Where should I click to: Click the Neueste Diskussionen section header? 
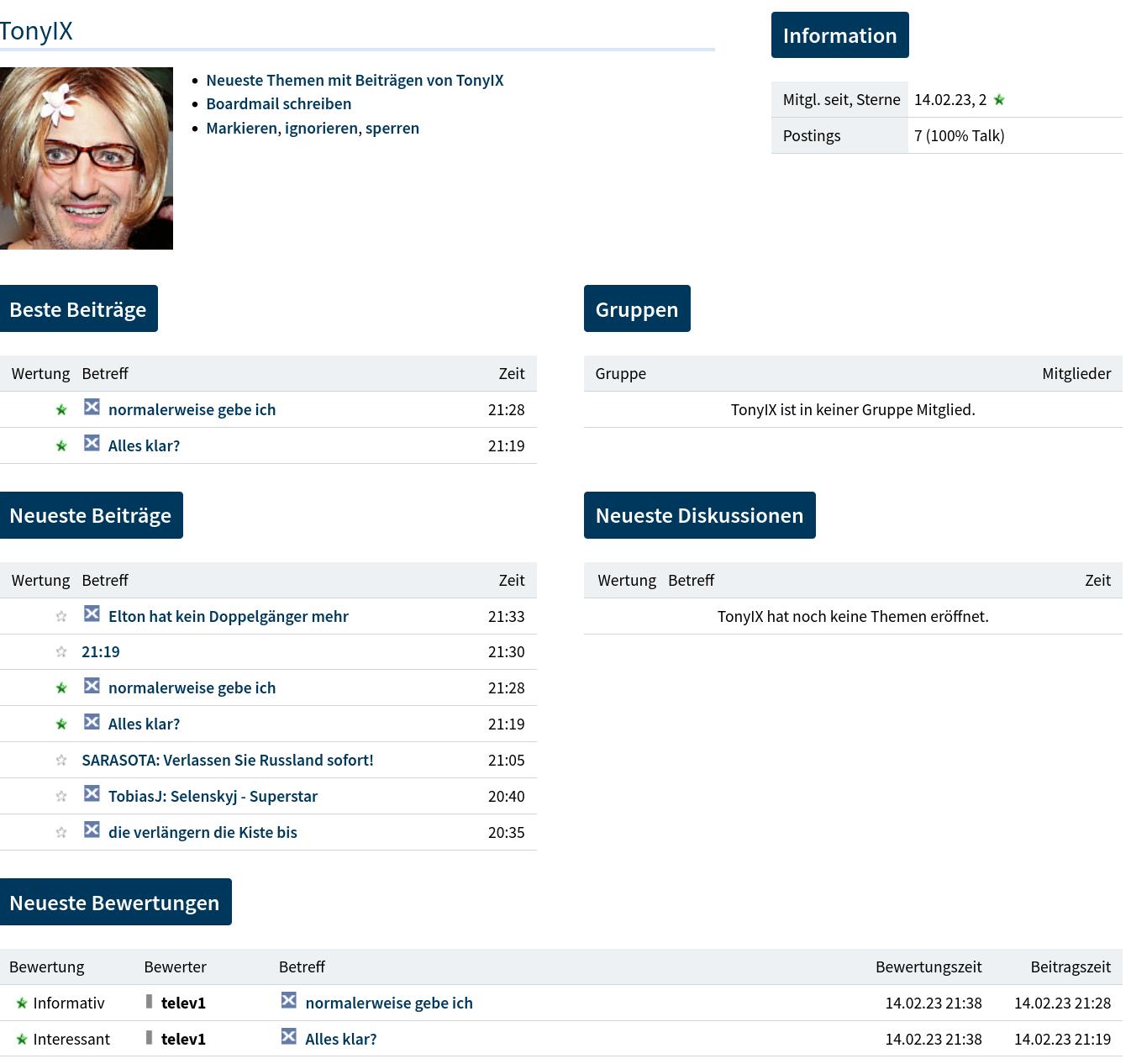(x=699, y=515)
